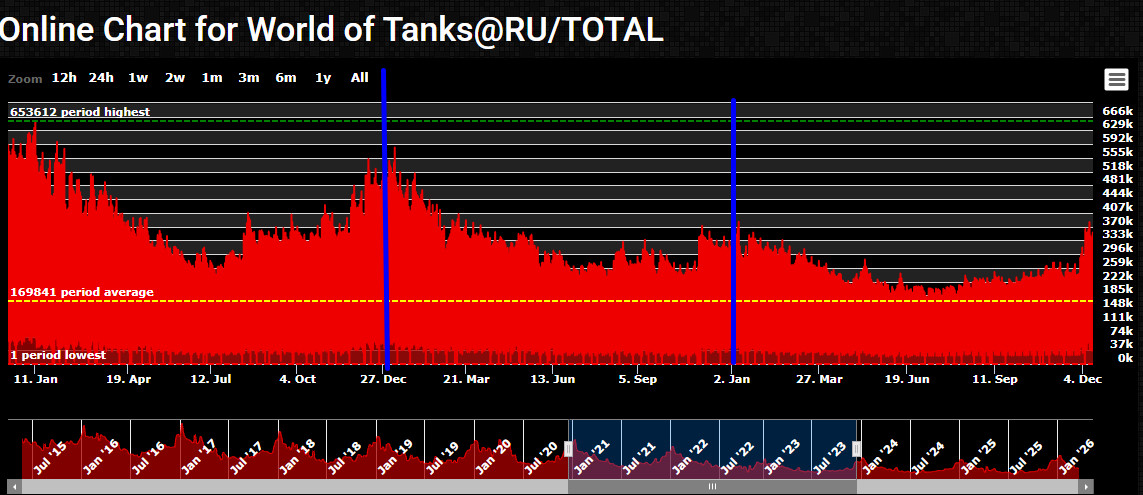Viewport: 1143px width, 495px height.
Task: Click the '19. Jun' x-axis label
Action: coord(907,379)
